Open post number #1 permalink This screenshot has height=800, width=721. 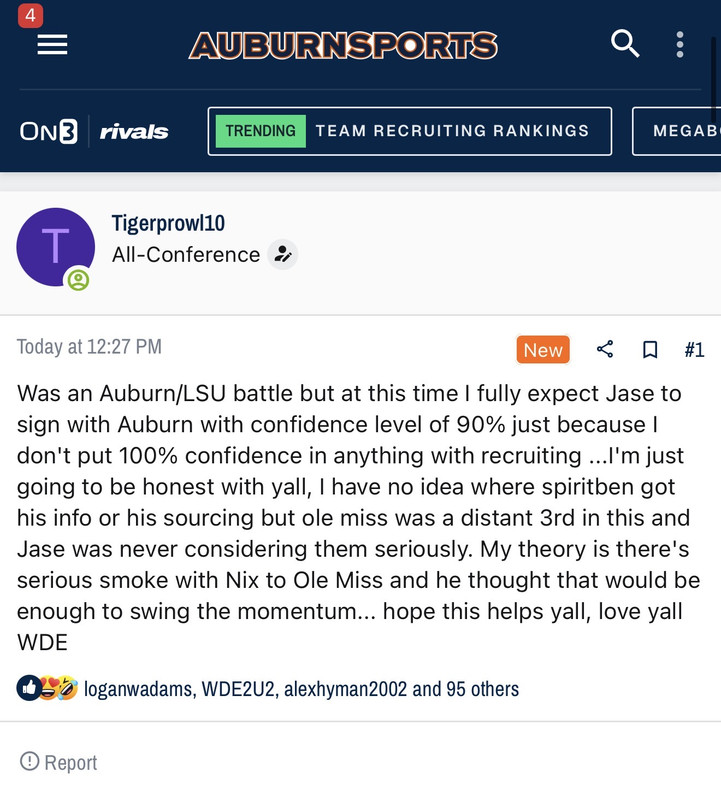point(694,349)
